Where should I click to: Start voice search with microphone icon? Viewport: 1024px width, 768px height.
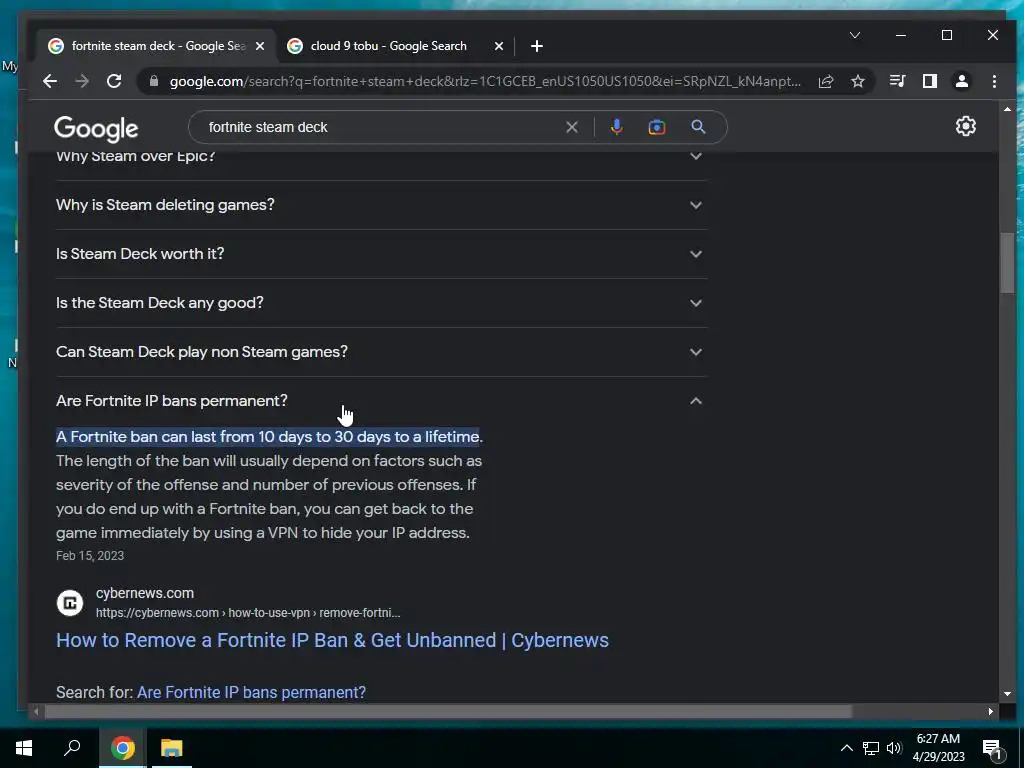pyautogui.click(x=616, y=127)
